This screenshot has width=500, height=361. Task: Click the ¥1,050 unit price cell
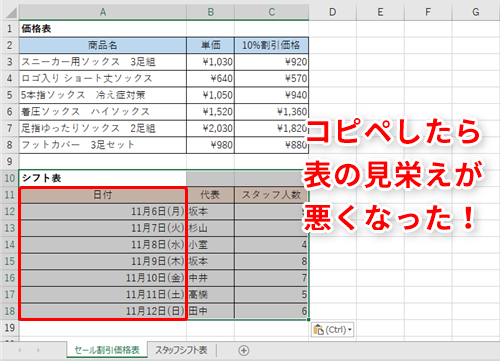click(210, 95)
